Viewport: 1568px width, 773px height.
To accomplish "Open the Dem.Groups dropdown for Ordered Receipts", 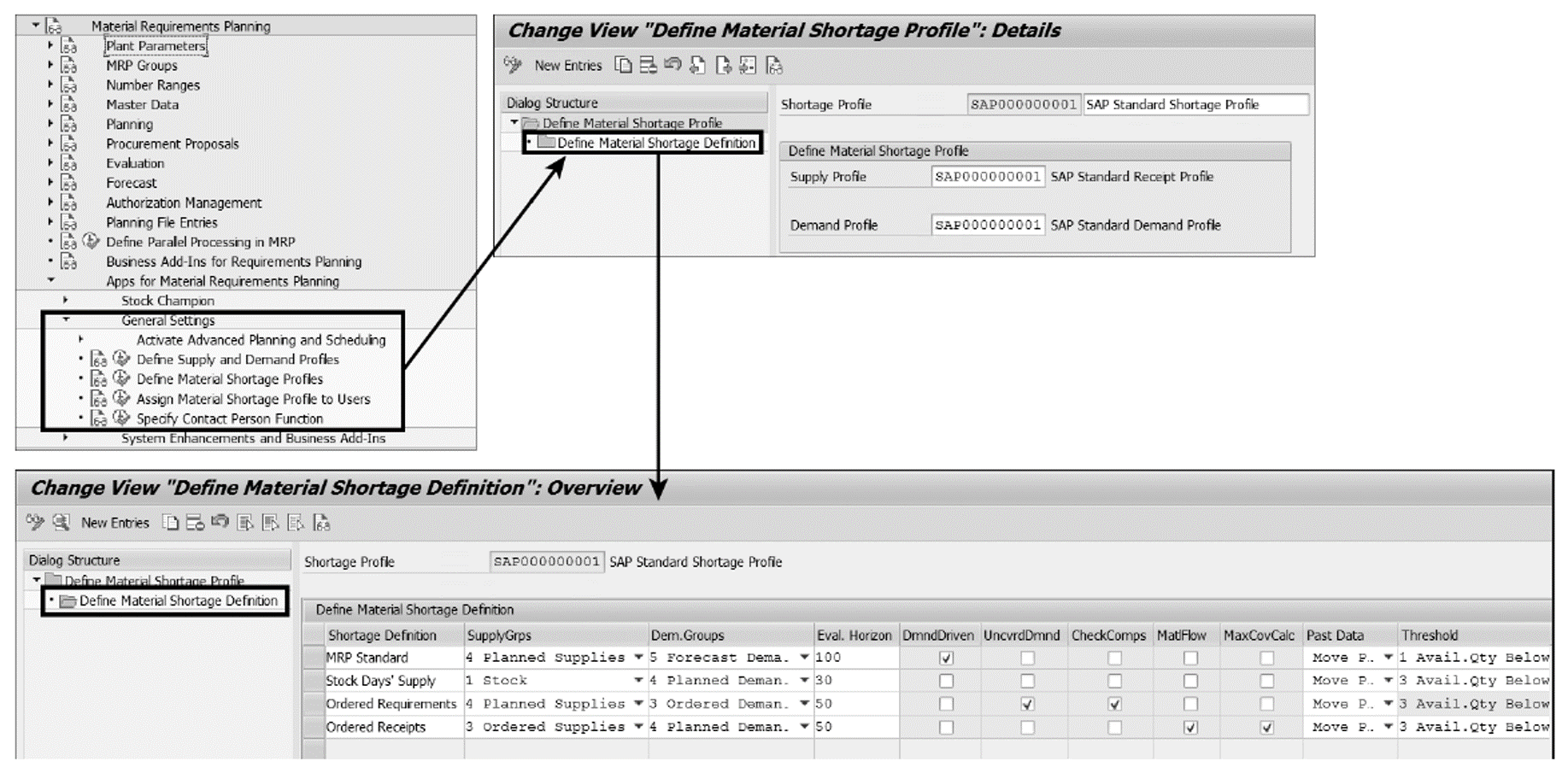I will click(803, 727).
